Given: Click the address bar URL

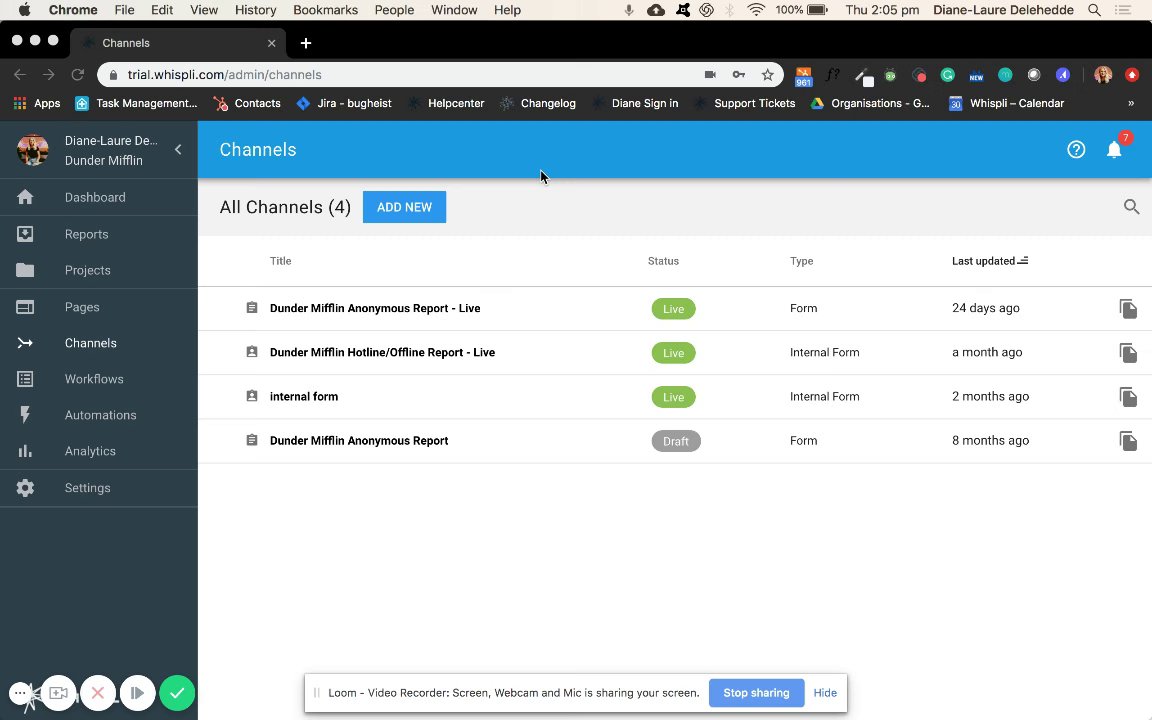Looking at the screenshot, I should point(224,74).
